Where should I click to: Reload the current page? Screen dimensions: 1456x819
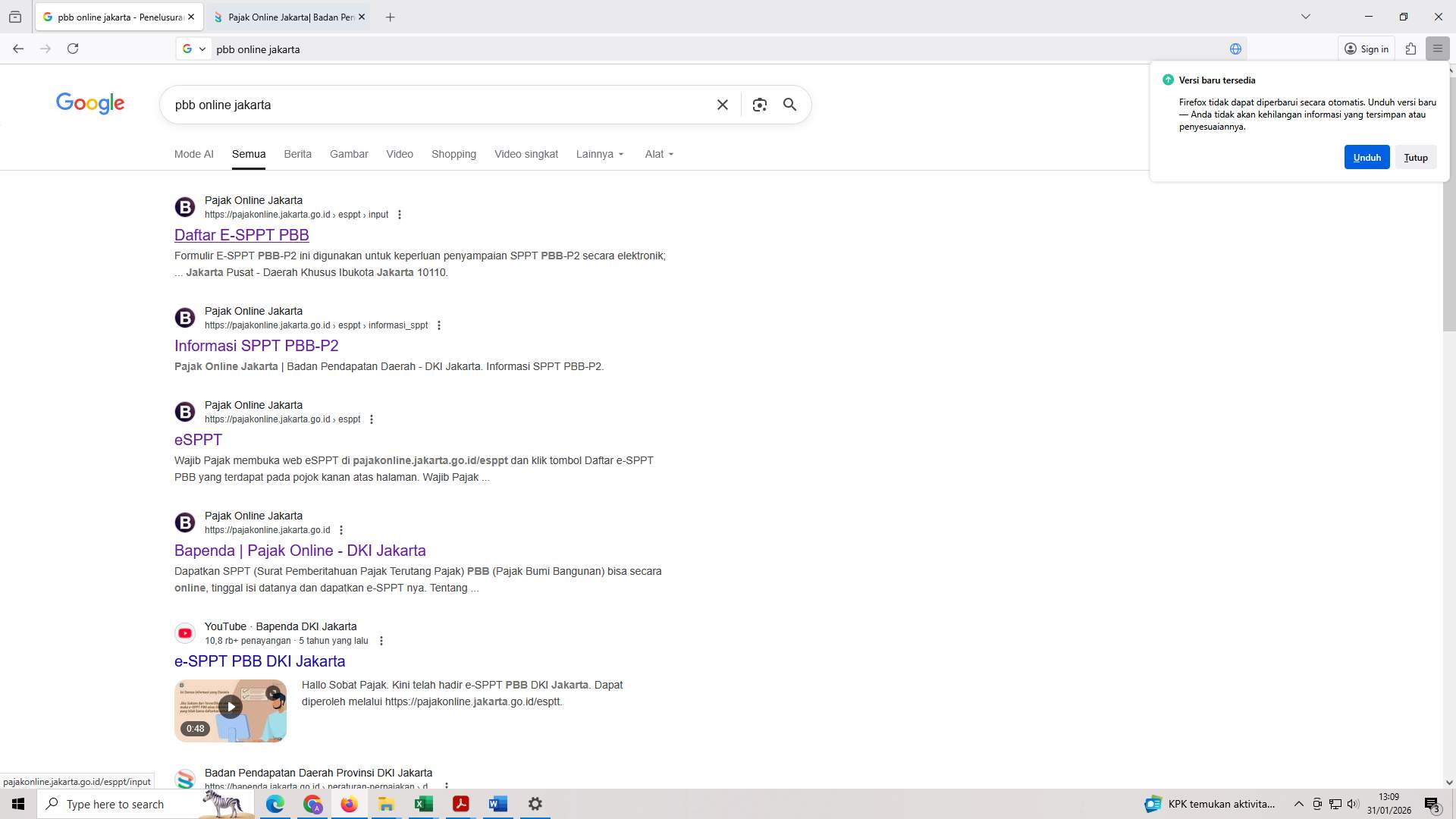(x=74, y=49)
